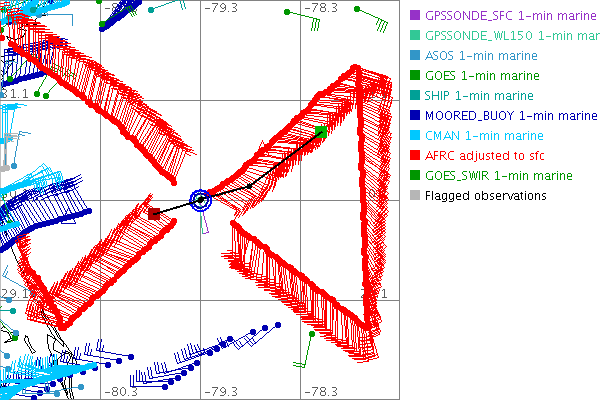This screenshot has width=600, height=400.
Task: Click the blue concentric-circle storm center marker
Action: click(x=201, y=200)
